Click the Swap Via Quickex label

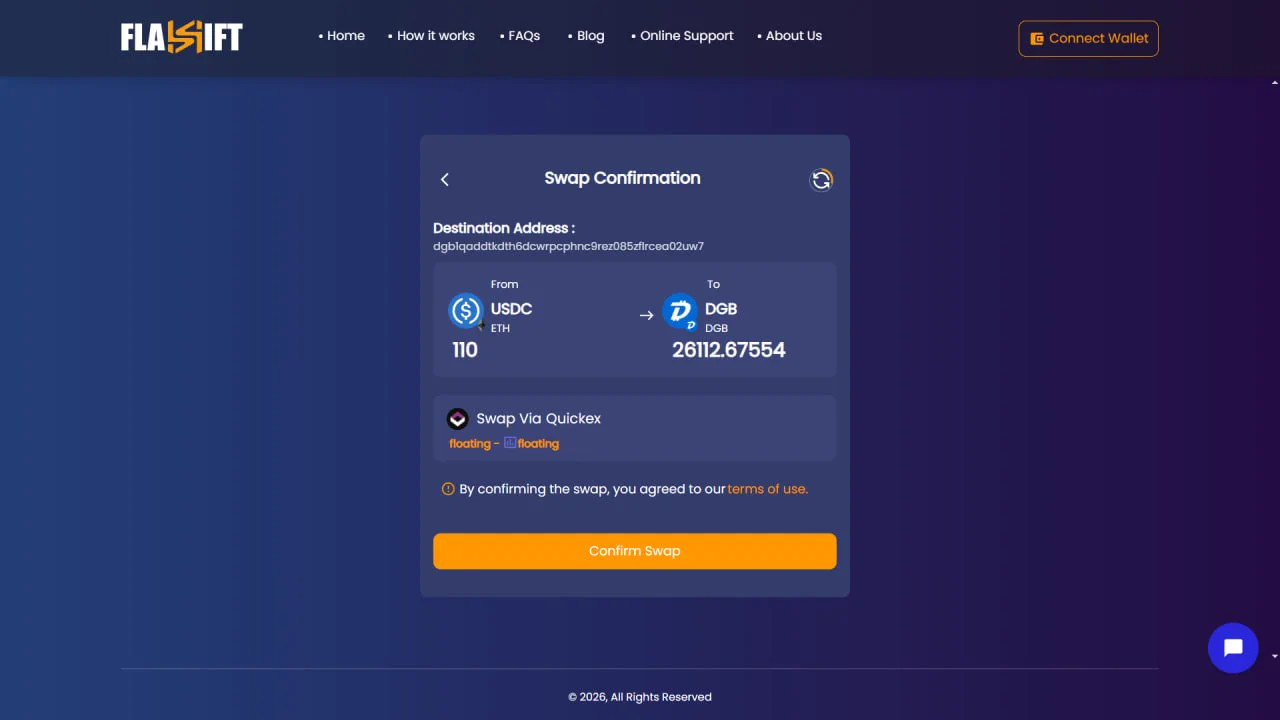[539, 419]
